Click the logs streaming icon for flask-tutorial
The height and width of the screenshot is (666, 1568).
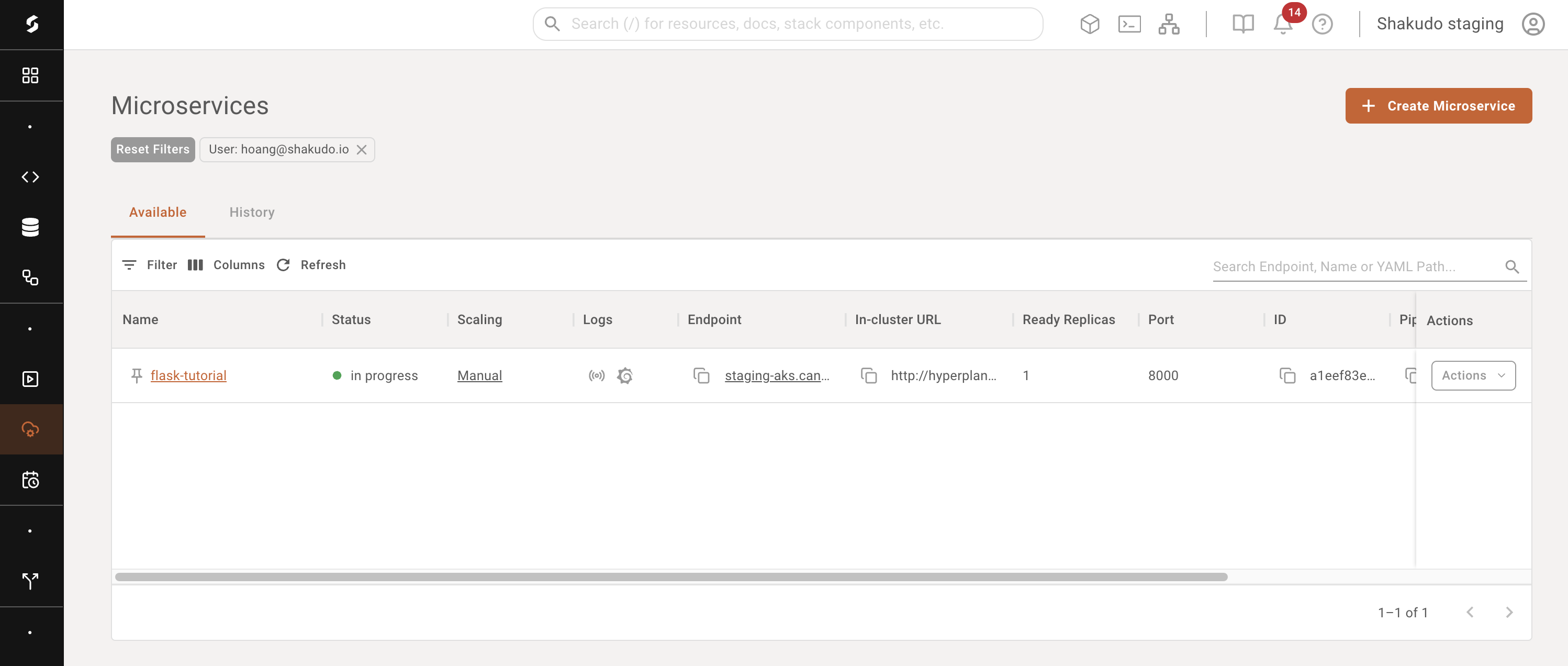[x=596, y=374]
